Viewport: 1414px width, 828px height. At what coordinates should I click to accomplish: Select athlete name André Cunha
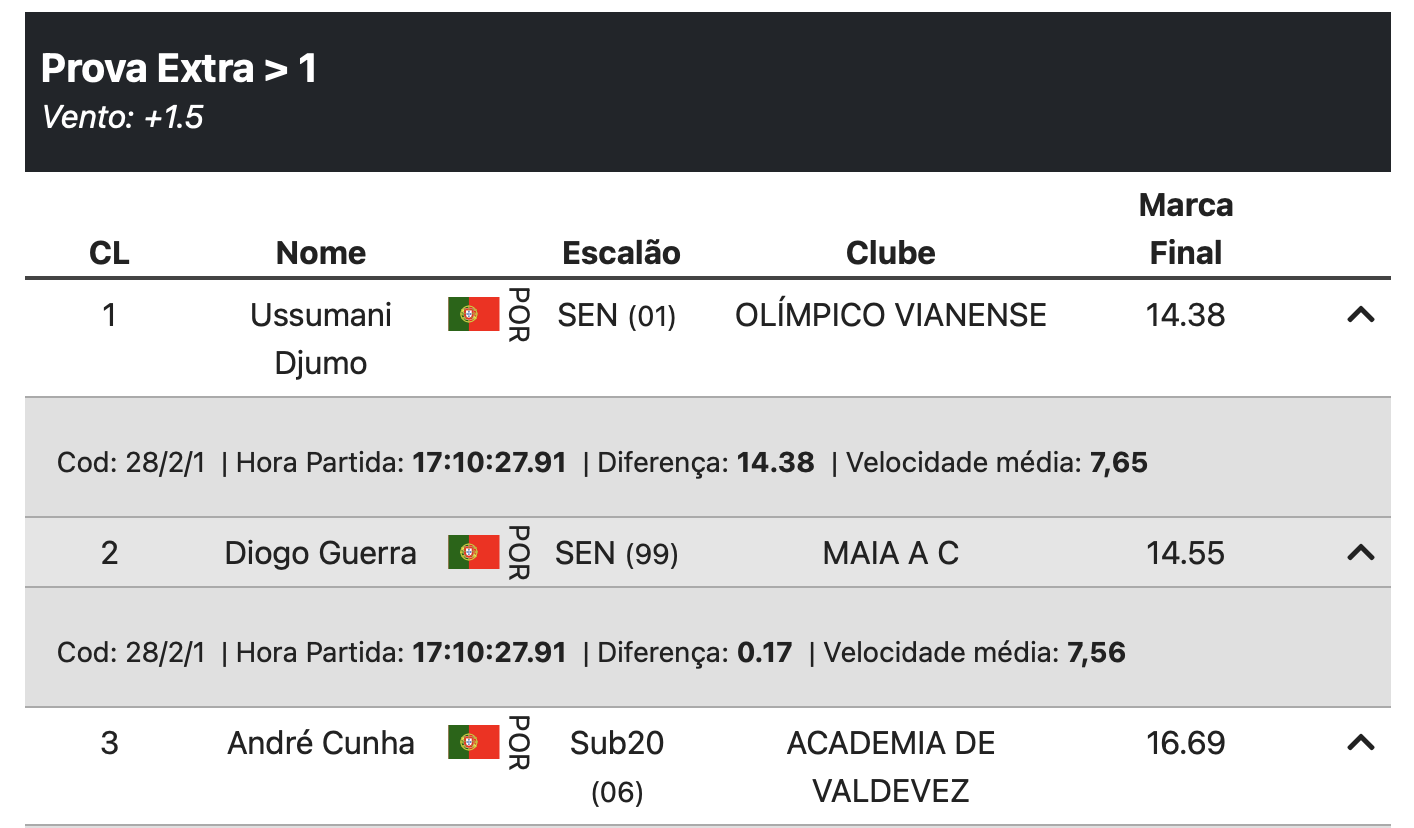pyautogui.click(x=321, y=743)
